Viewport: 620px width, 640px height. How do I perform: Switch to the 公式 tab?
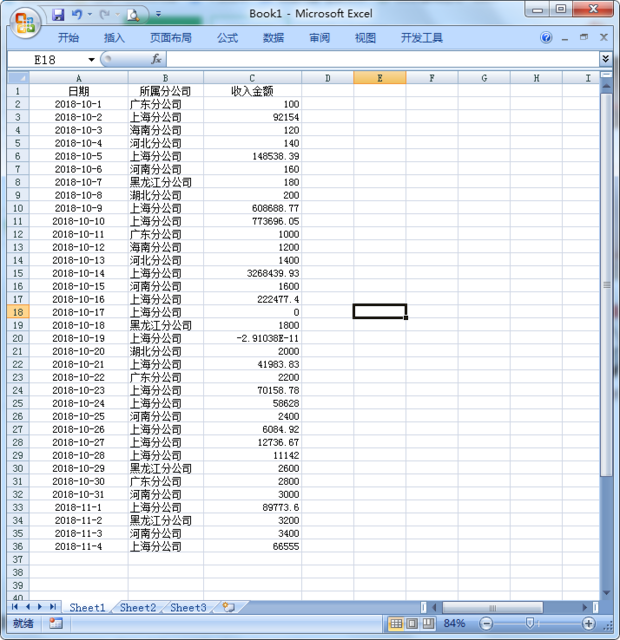227,38
